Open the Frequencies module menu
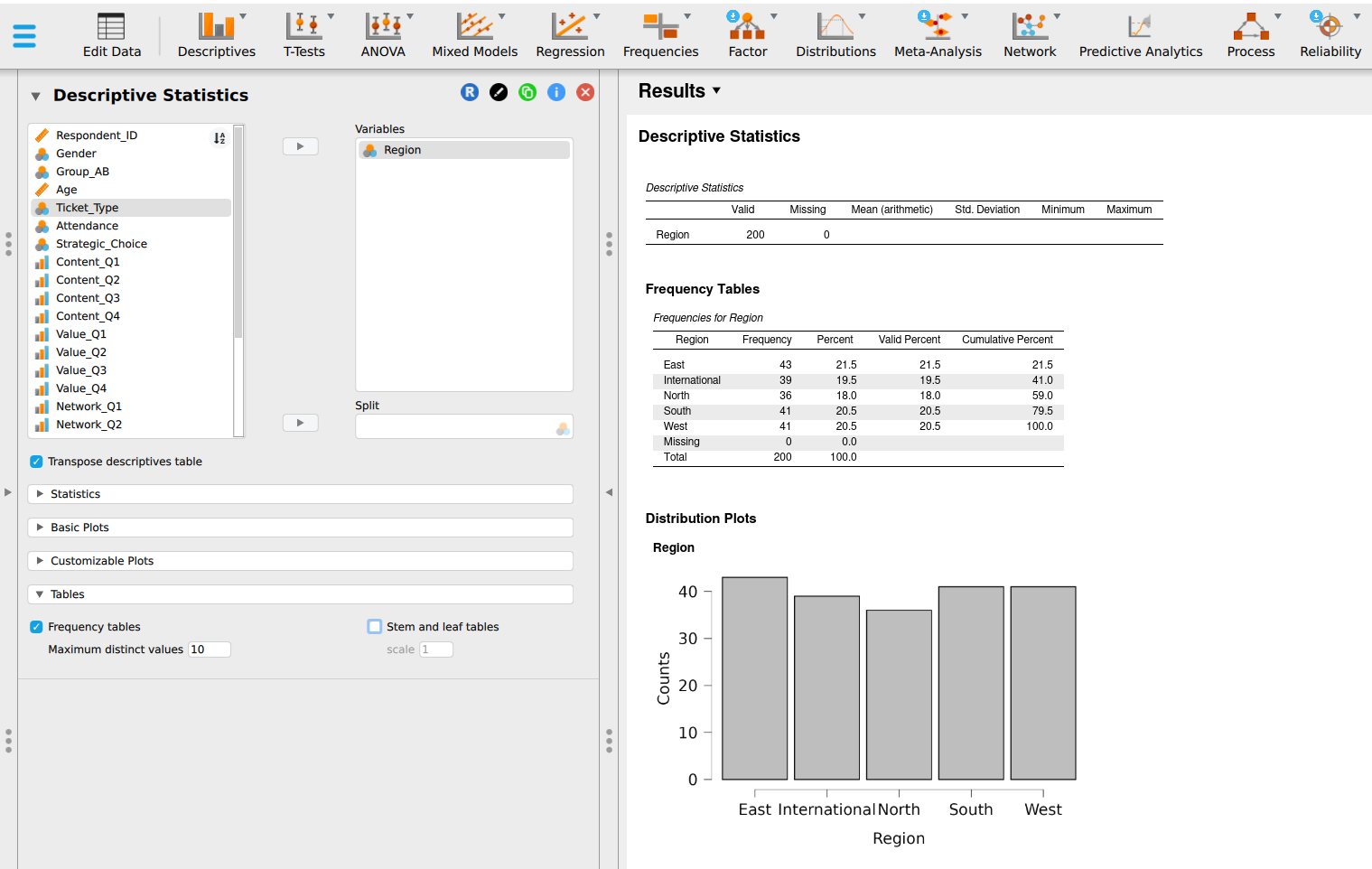 [x=660, y=36]
